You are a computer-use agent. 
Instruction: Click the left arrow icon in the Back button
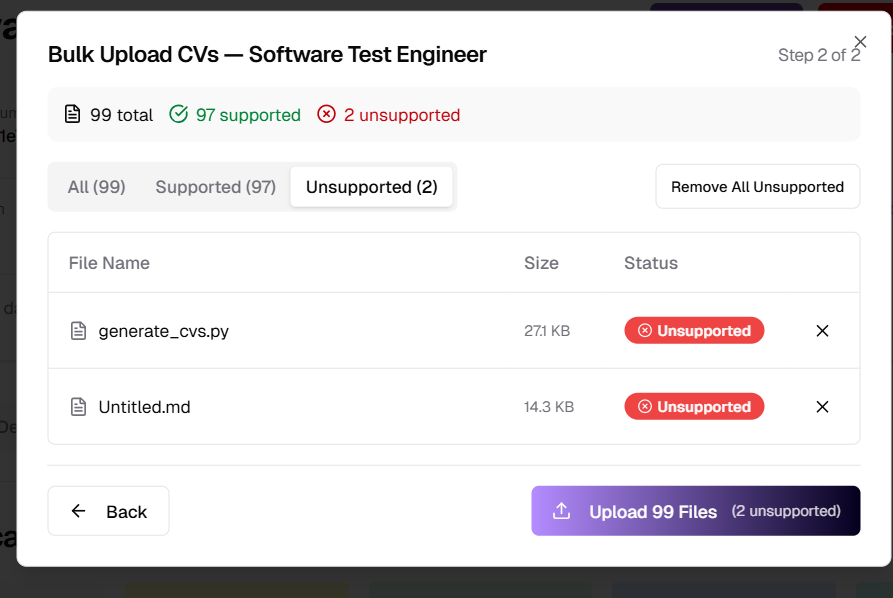(79, 511)
